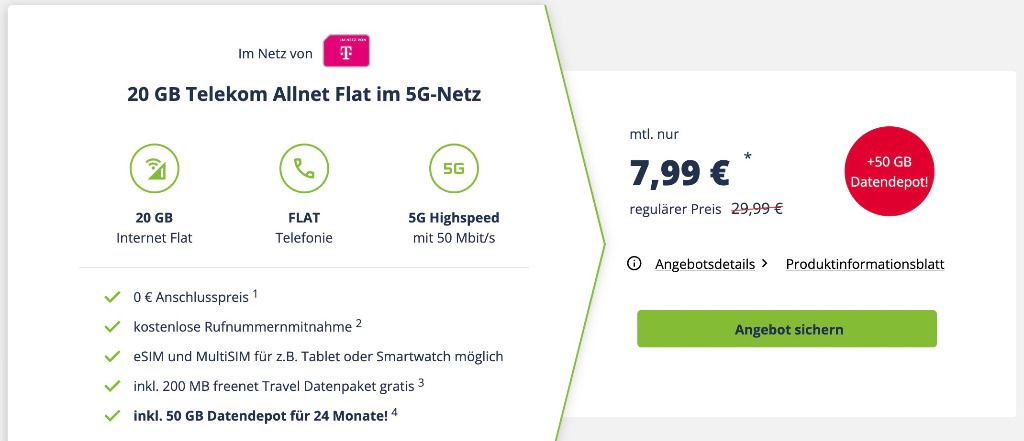The image size is (1024, 441).
Task: Click the asterisk beside the 7,99 € price
Action: pyautogui.click(x=747, y=157)
